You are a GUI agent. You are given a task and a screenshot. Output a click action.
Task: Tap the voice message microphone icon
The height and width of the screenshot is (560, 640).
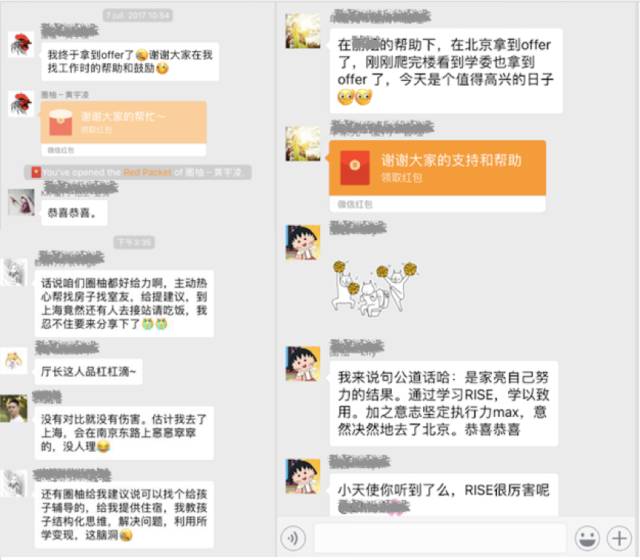[x=293, y=538]
